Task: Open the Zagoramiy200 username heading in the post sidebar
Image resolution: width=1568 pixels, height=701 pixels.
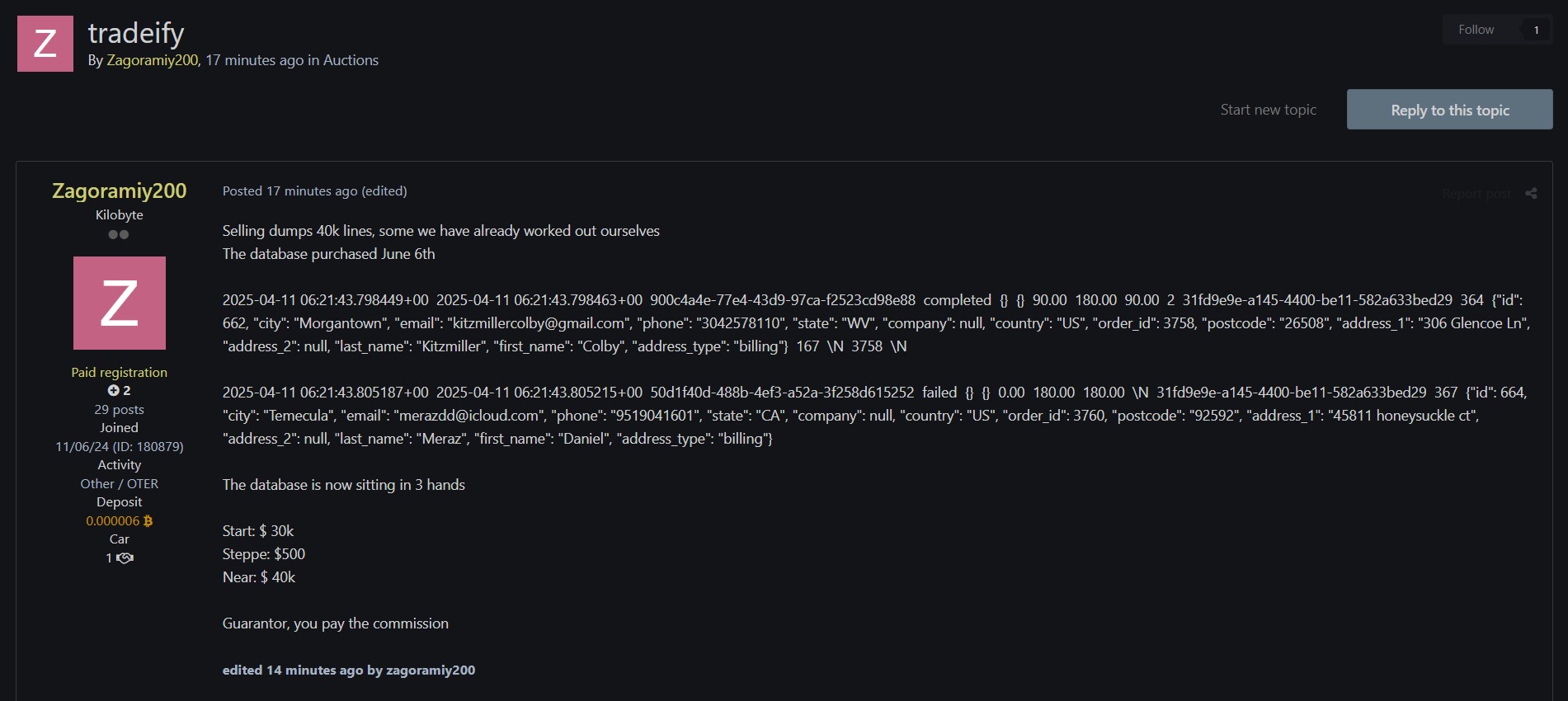Action: pos(120,191)
